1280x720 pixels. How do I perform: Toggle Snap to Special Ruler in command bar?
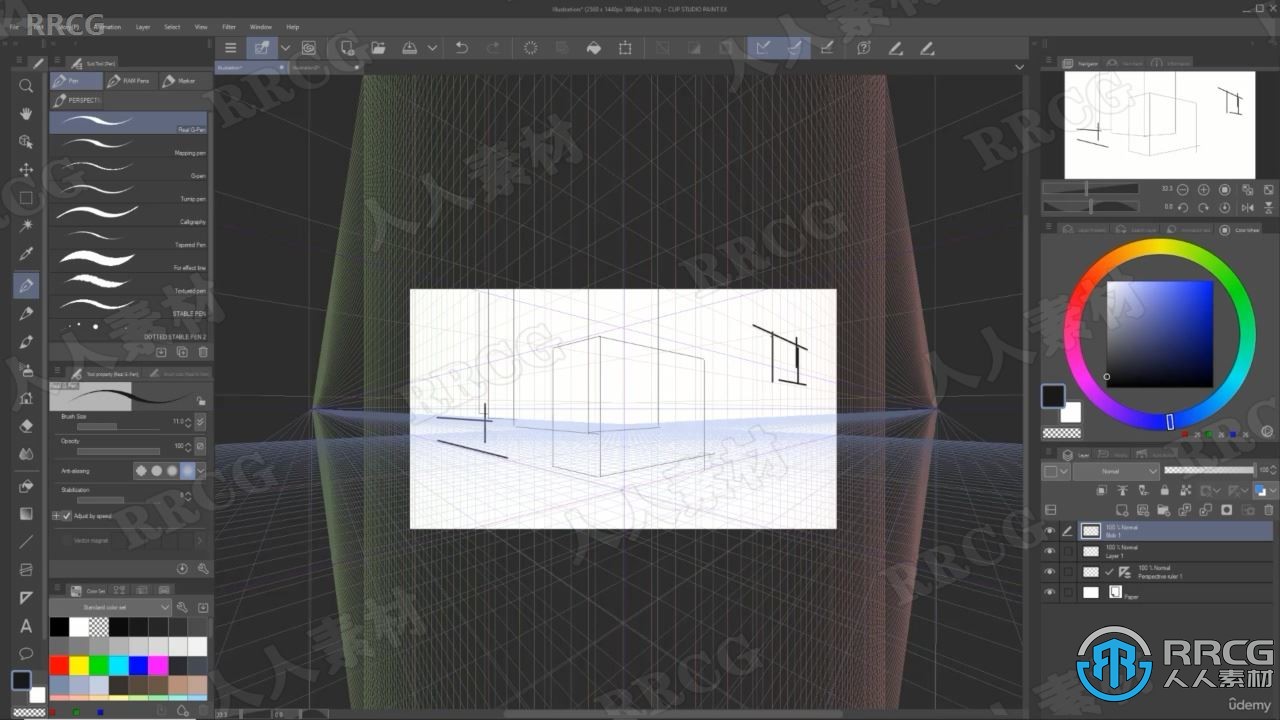point(795,47)
